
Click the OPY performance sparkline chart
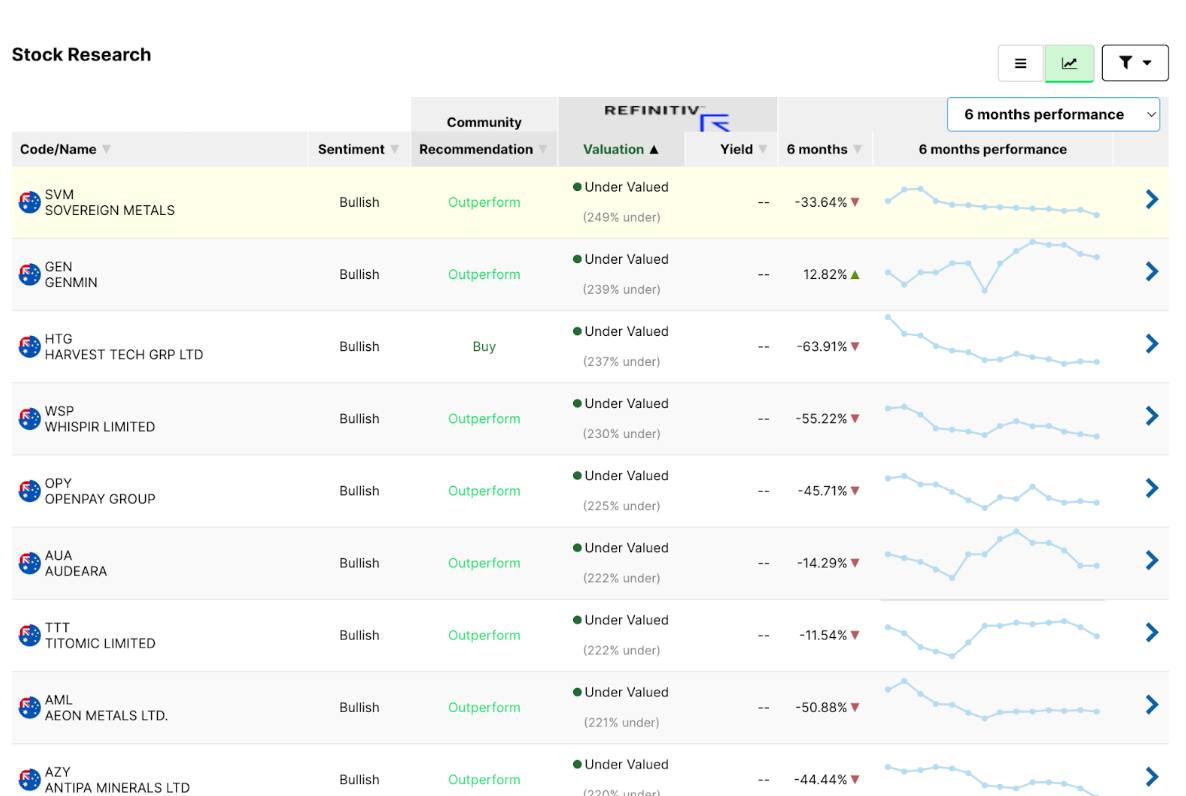(992, 492)
